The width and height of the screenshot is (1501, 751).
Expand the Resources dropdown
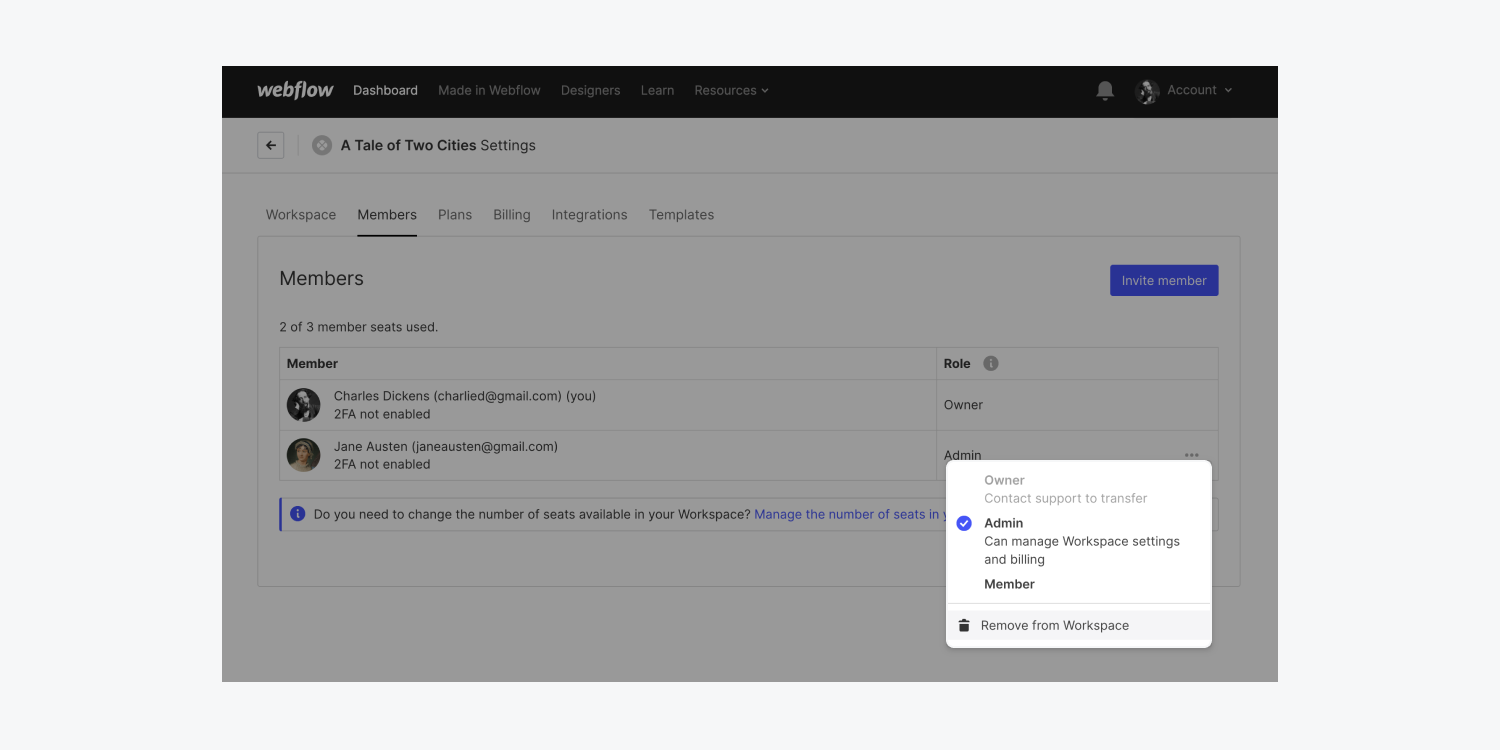(732, 90)
